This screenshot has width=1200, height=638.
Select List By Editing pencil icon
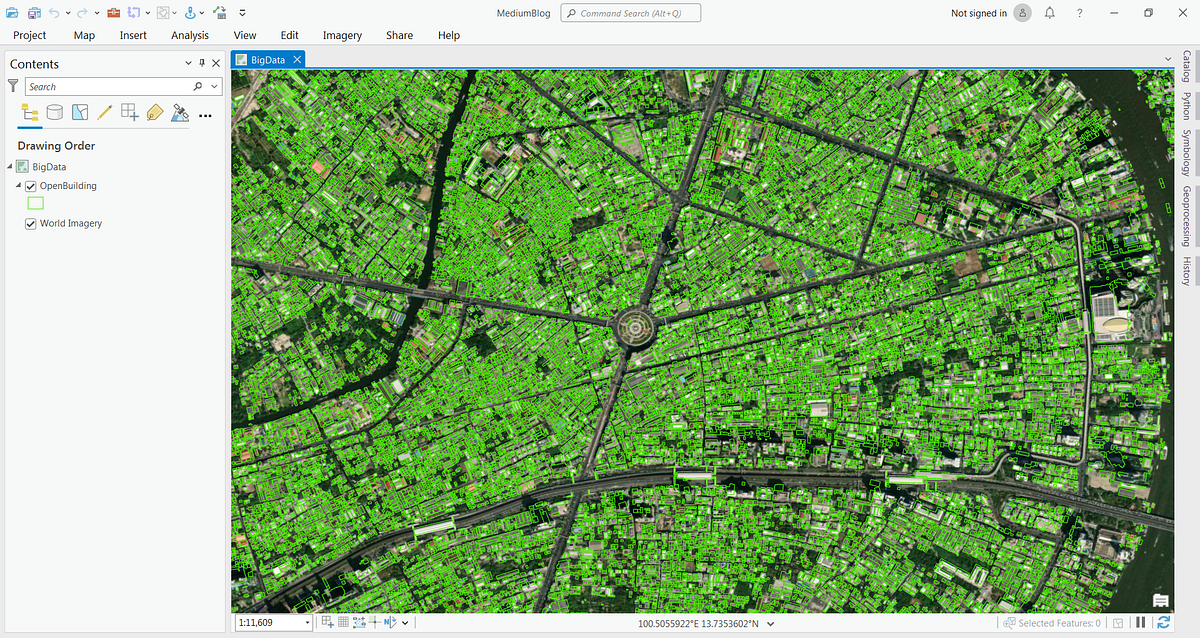coord(104,112)
